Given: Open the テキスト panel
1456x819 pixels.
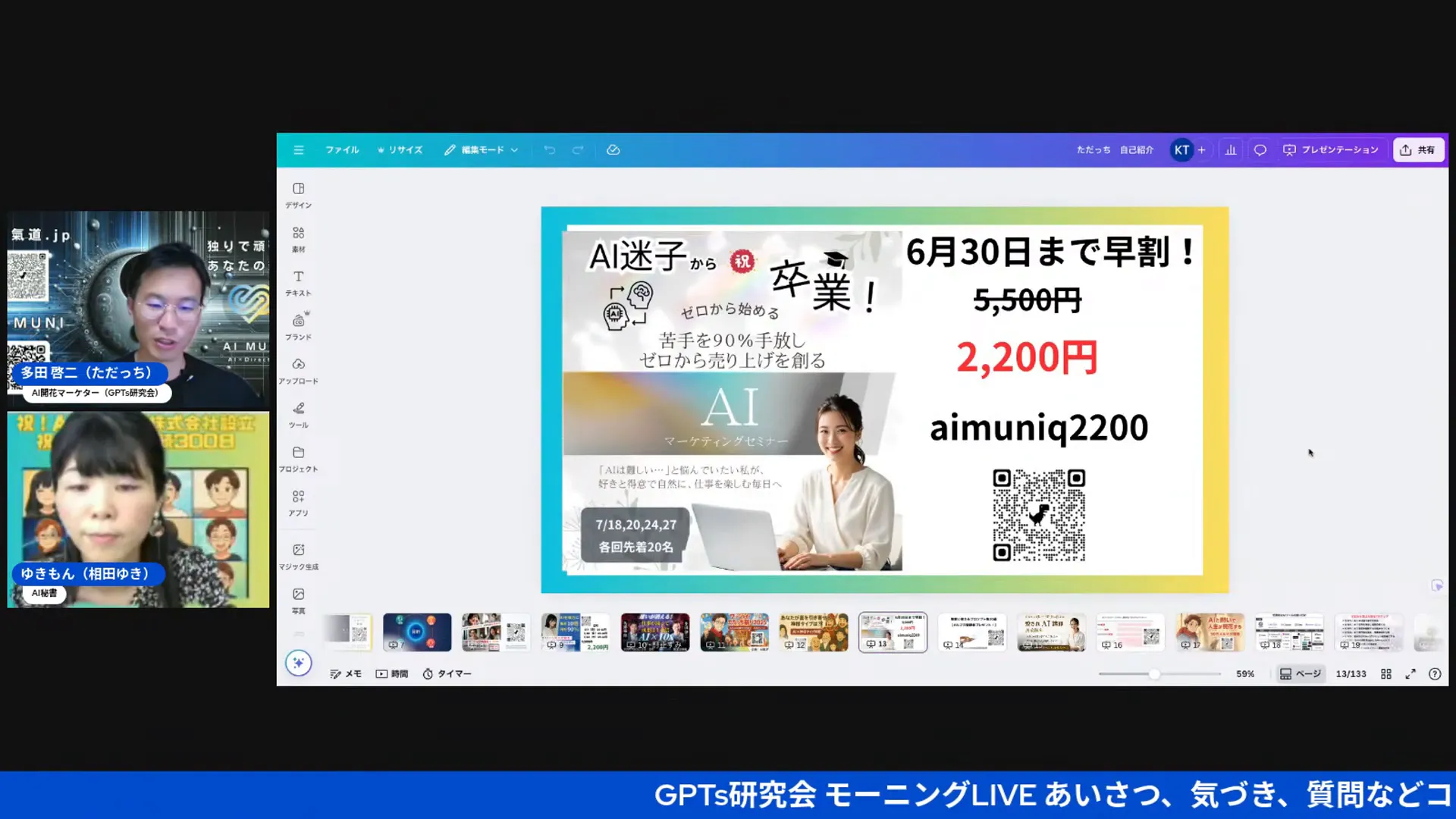Looking at the screenshot, I should click(x=299, y=283).
